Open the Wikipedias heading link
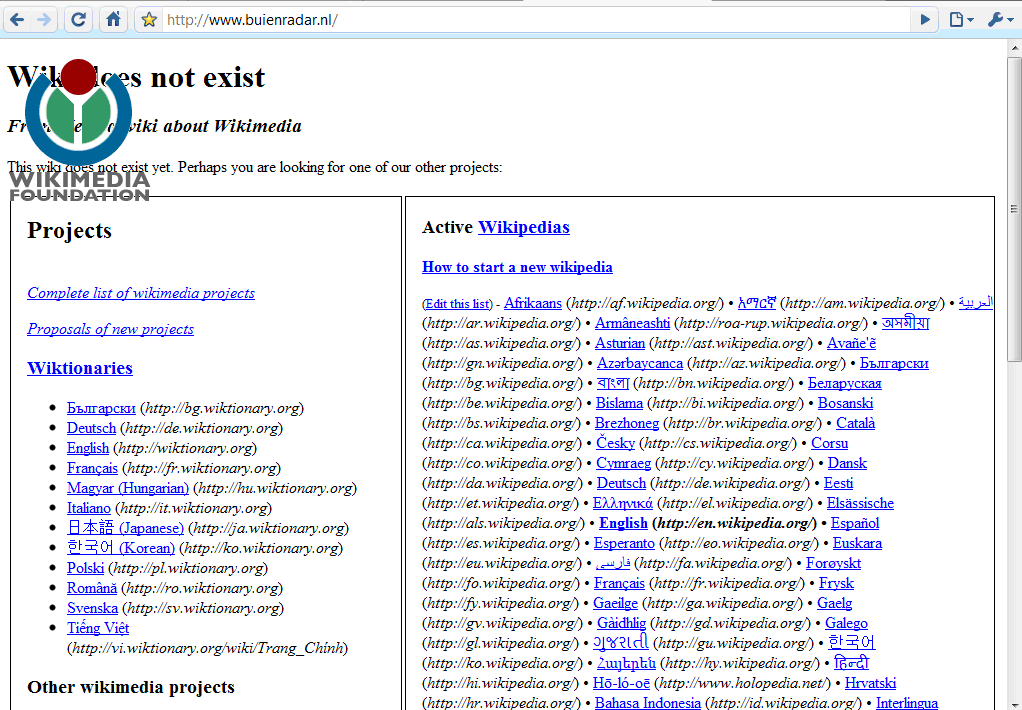The width and height of the screenshot is (1022, 710). click(x=523, y=227)
